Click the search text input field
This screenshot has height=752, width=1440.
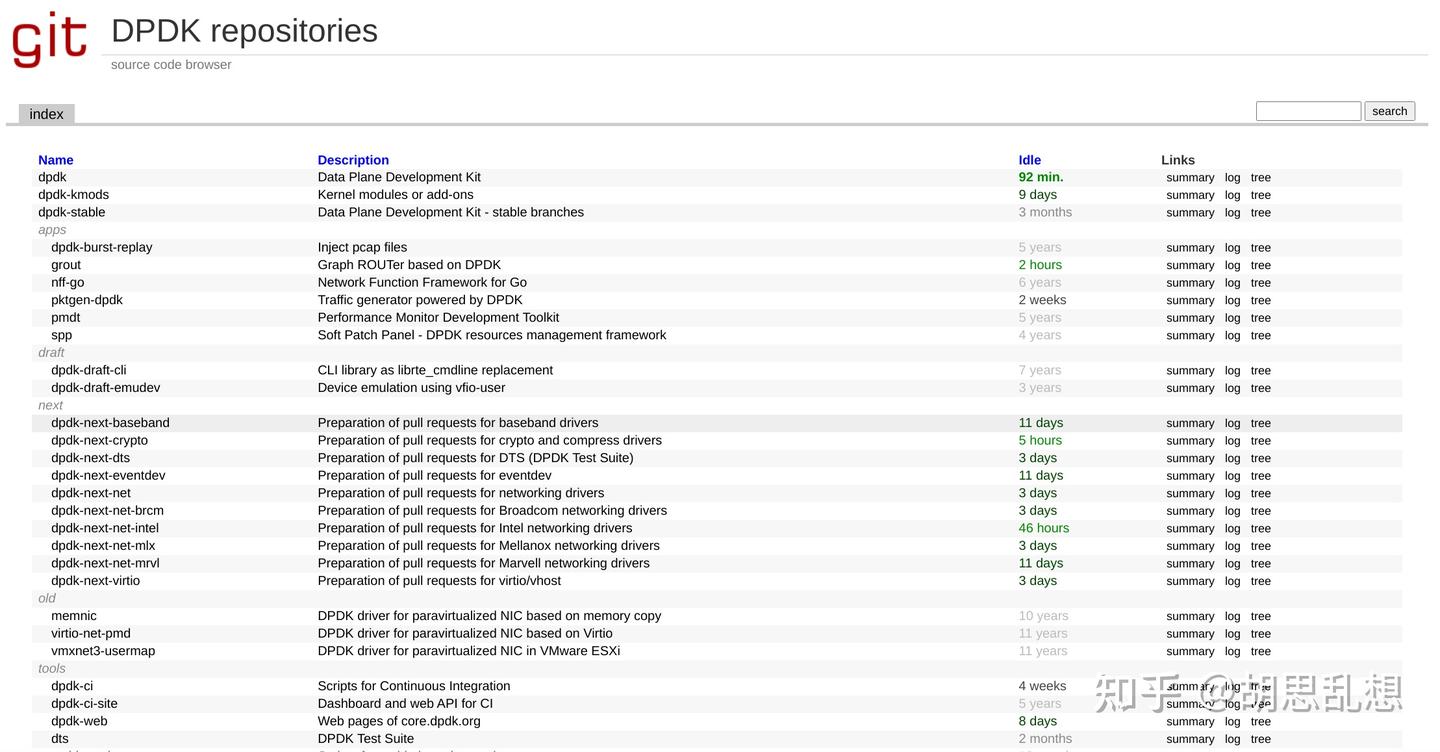coord(1307,111)
